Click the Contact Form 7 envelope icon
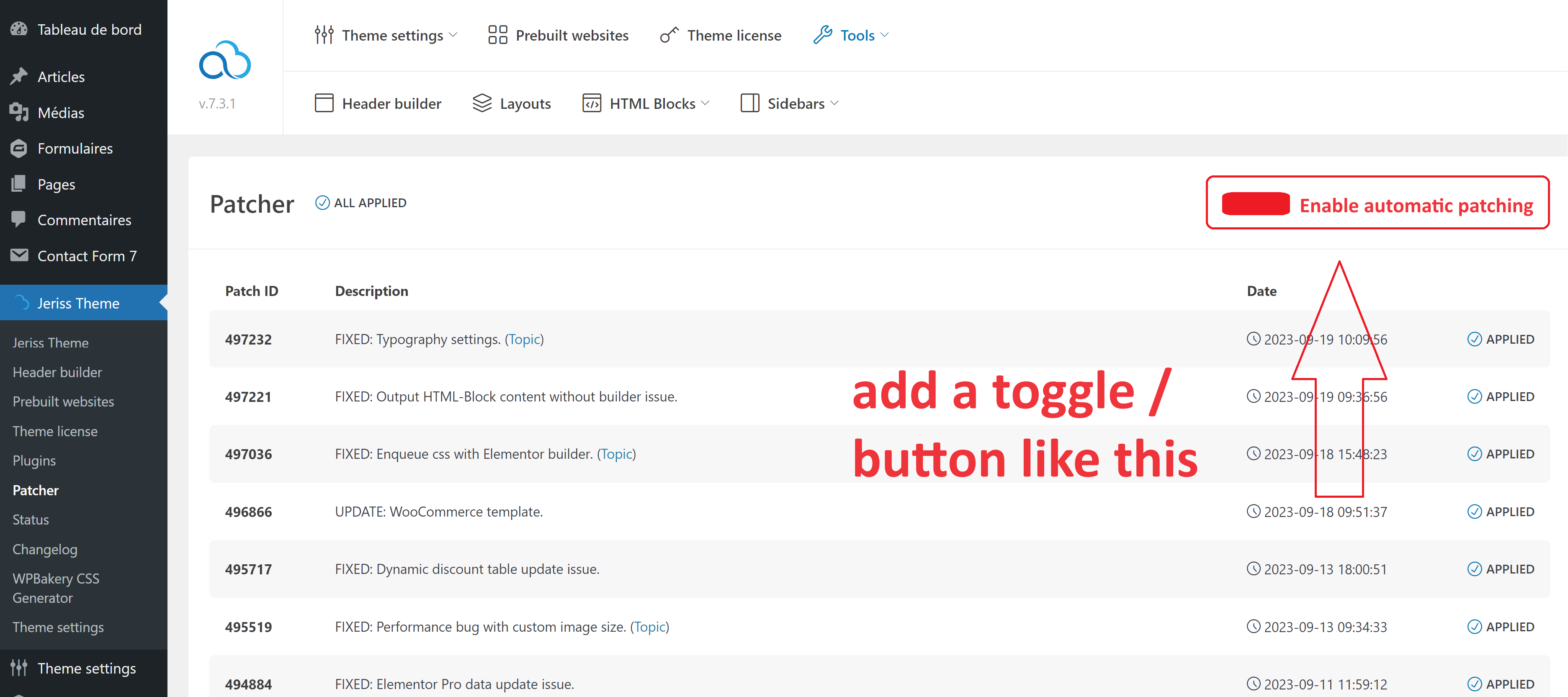The height and width of the screenshot is (697, 1568). point(19,255)
